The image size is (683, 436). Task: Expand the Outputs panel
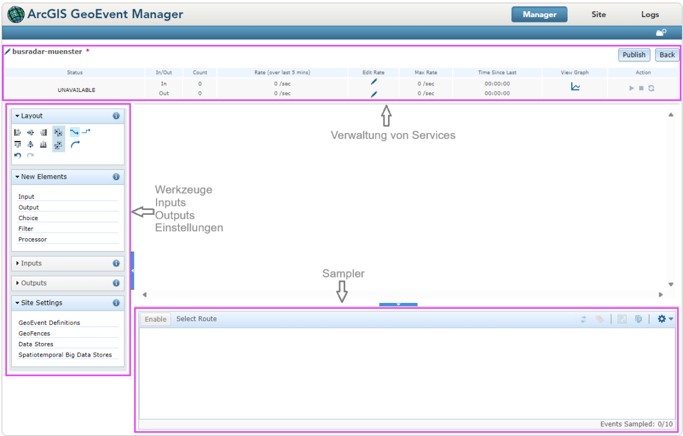coord(17,283)
